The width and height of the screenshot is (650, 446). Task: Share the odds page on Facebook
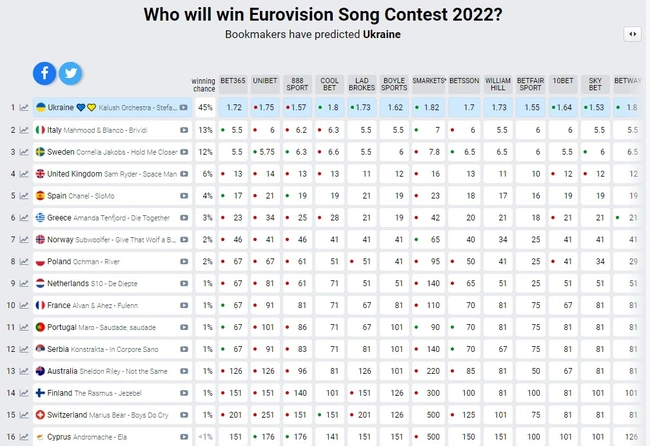[45, 73]
